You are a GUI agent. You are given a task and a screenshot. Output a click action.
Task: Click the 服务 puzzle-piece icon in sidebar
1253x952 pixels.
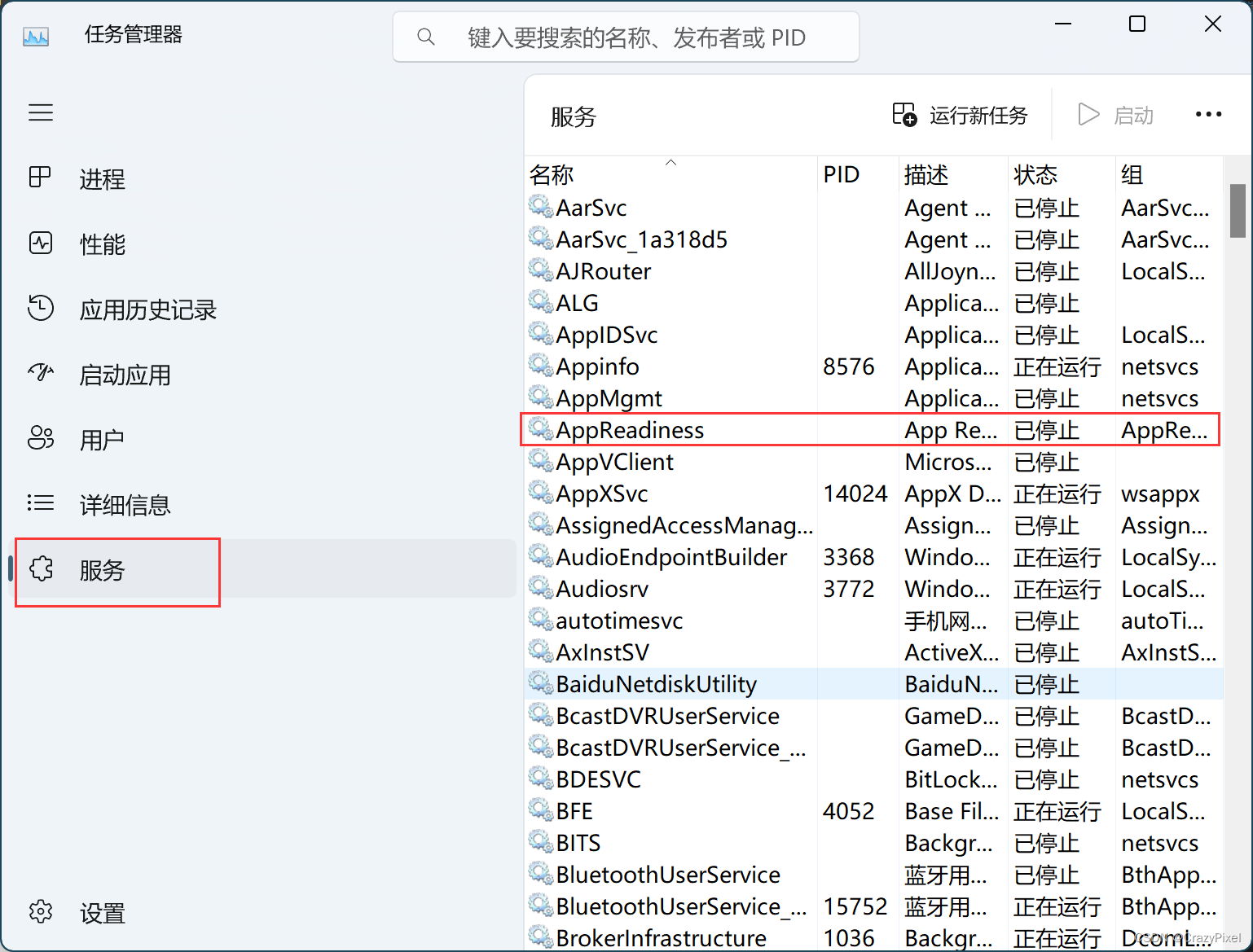42,568
